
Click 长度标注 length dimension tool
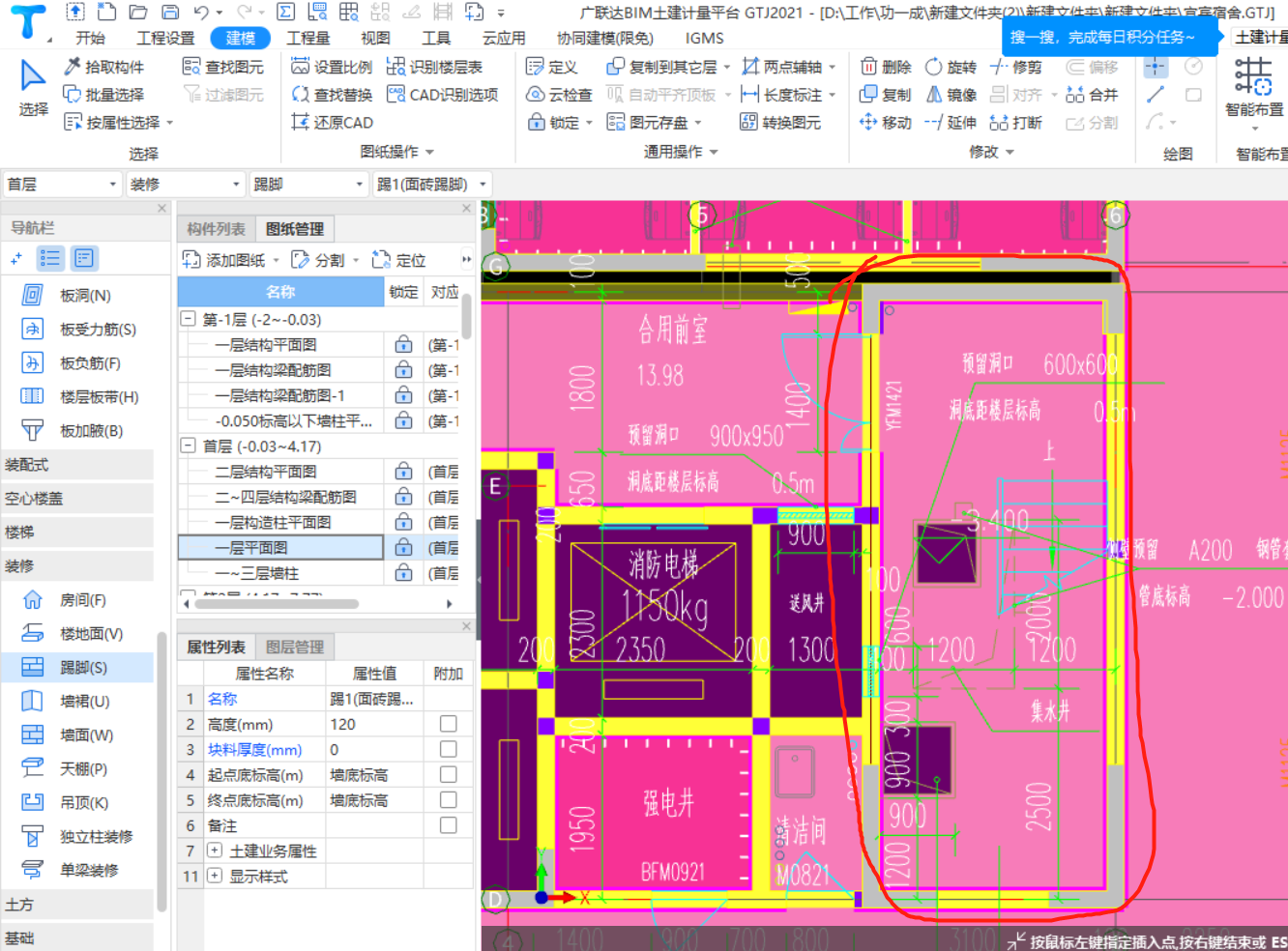click(781, 95)
